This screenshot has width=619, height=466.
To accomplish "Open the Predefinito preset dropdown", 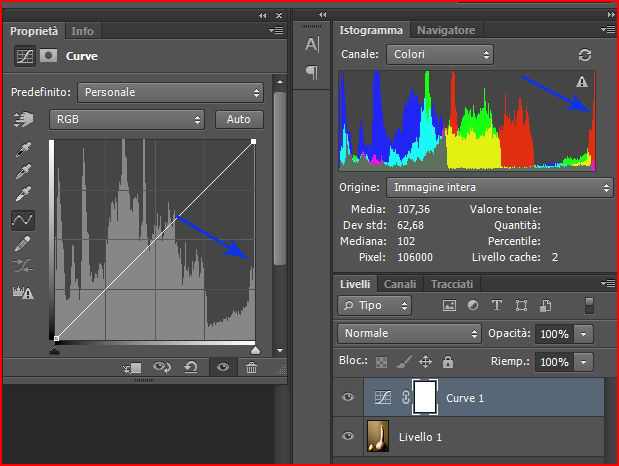I will [x=170, y=92].
